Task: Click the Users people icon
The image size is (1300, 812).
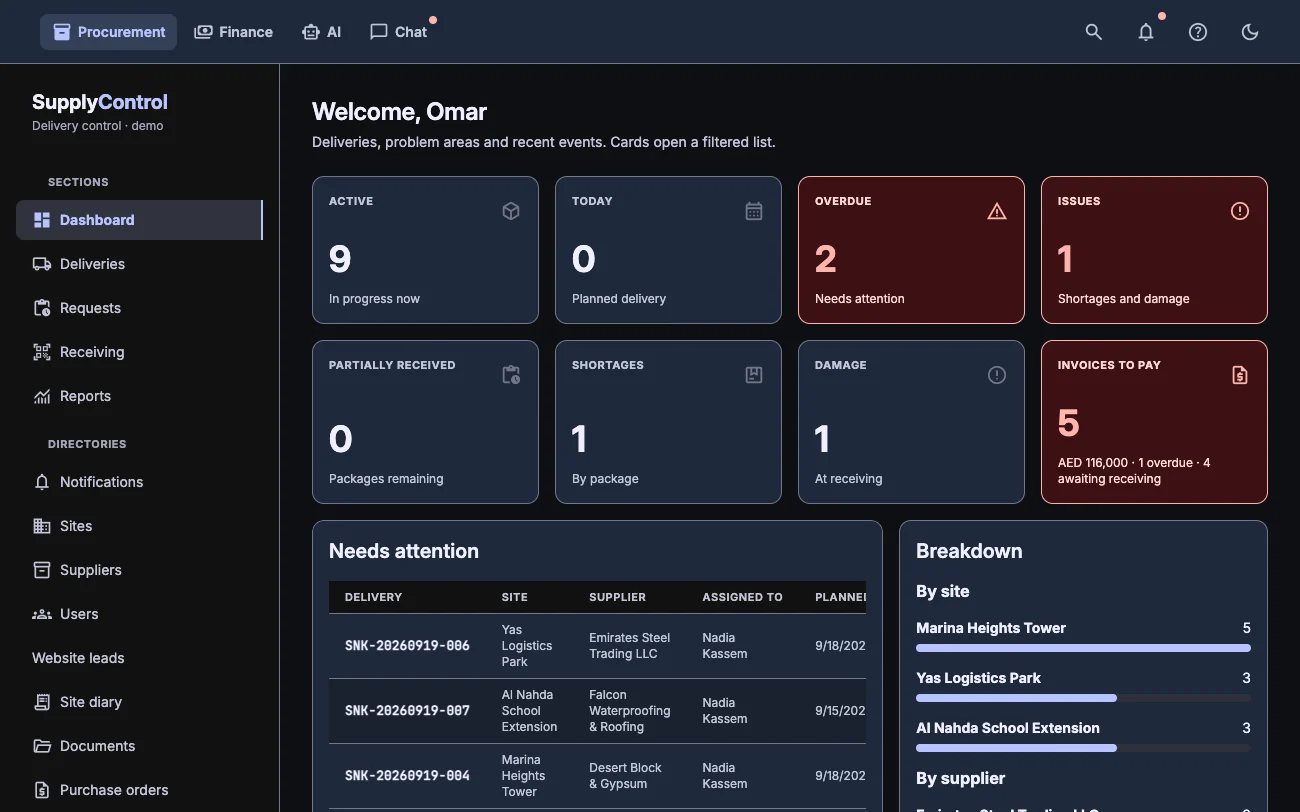Action: coord(42,614)
